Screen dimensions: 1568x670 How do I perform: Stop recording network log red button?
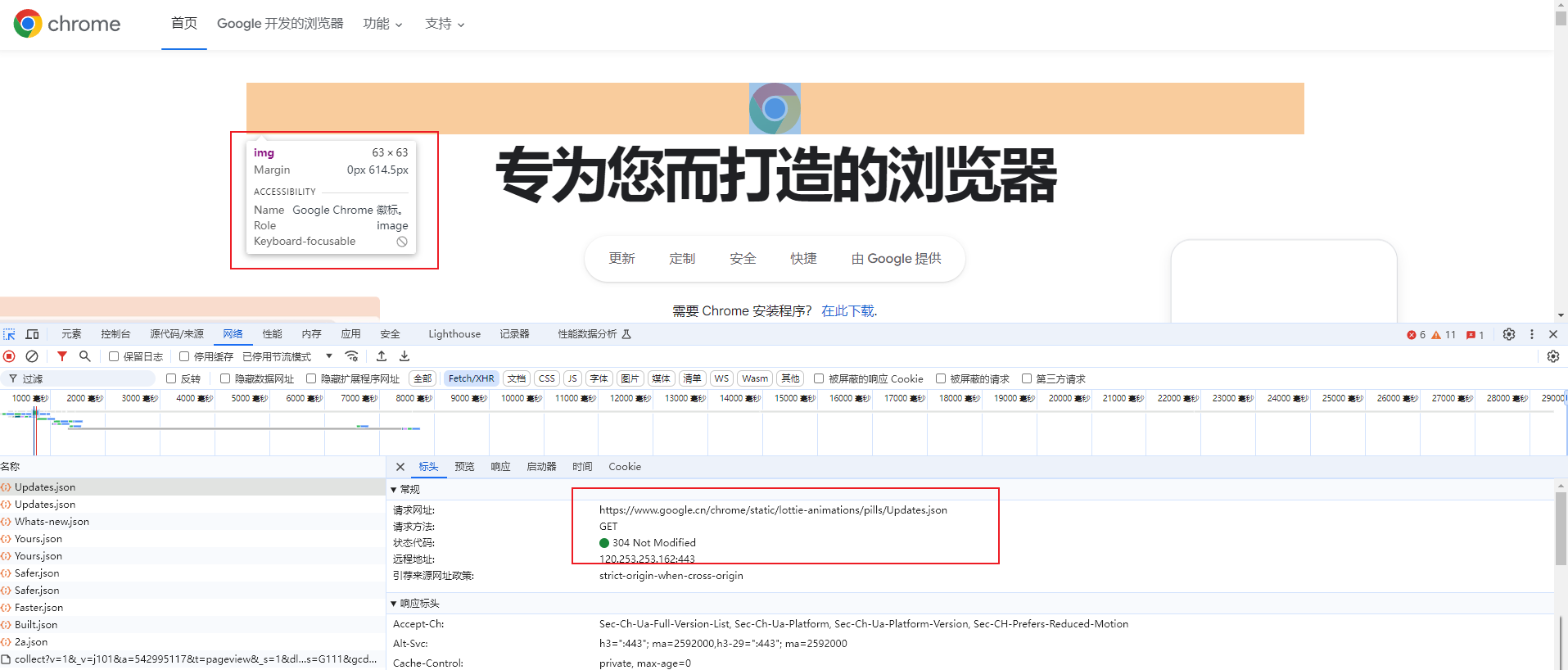pyautogui.click(x=10, y=356)
